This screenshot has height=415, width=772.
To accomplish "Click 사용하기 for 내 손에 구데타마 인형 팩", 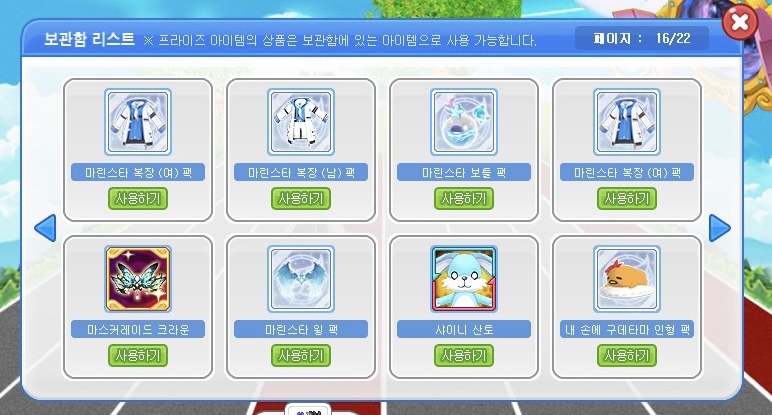I will 627,355.
